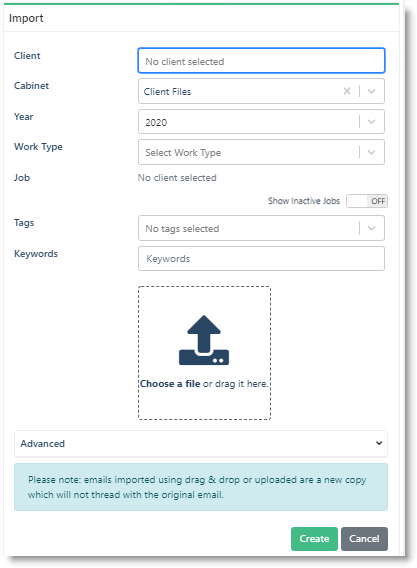This screenshot has height=568, width=417.
Task: Open the Year 2020 dropdown
Action: pos(261,122)
